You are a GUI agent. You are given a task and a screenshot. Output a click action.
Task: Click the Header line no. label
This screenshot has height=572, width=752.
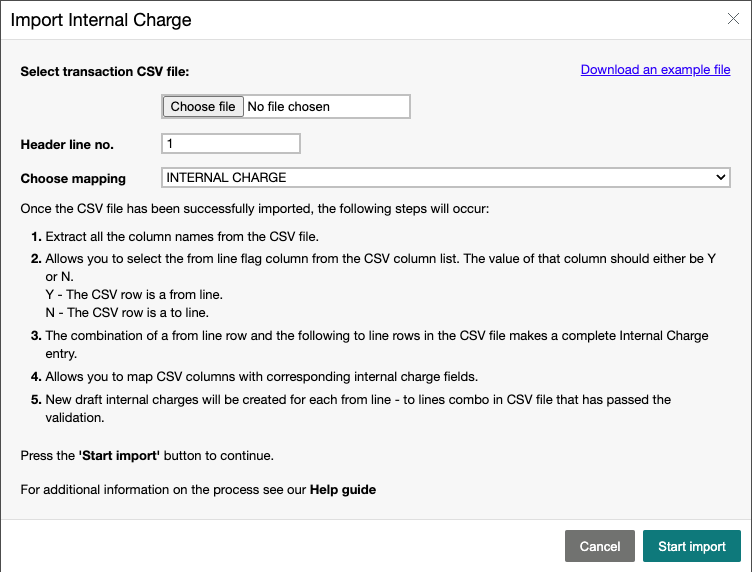click(x=67, y=145)
